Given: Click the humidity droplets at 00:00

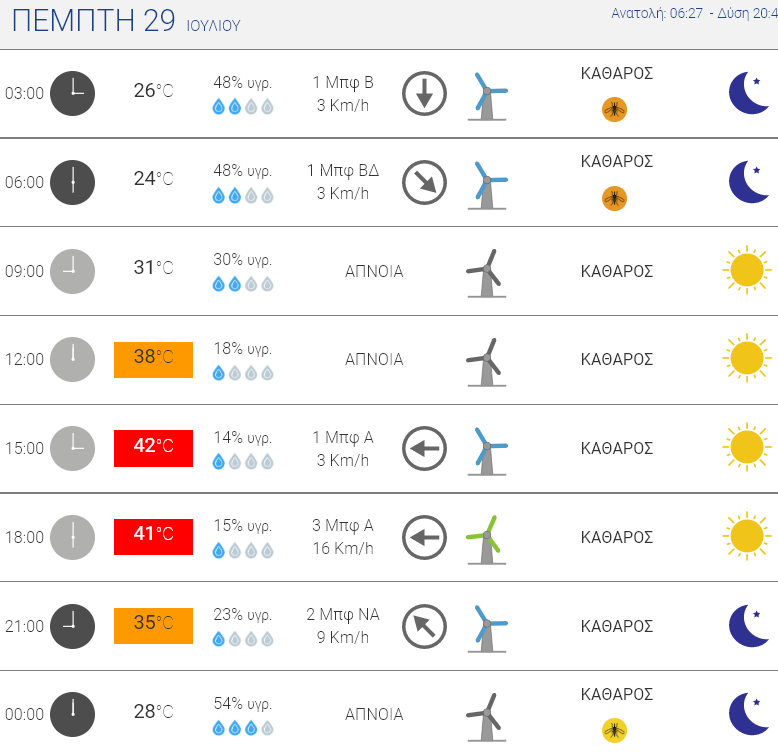Looking at the screenshot, I should pos(243,727).
